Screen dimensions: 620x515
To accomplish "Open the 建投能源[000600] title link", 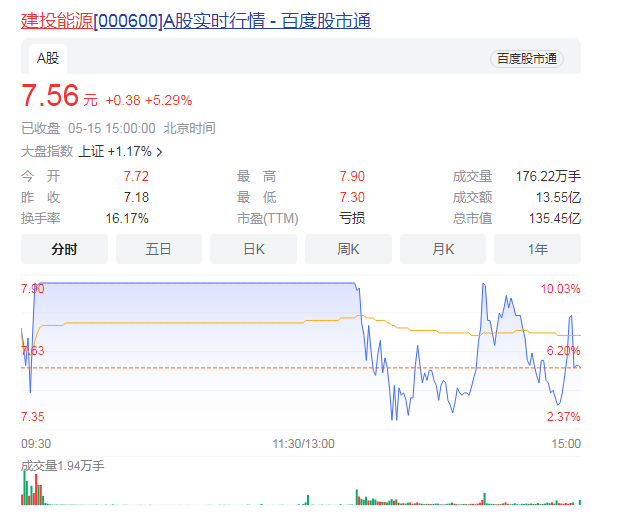I will pyautogui.click(x=195, y=20).
